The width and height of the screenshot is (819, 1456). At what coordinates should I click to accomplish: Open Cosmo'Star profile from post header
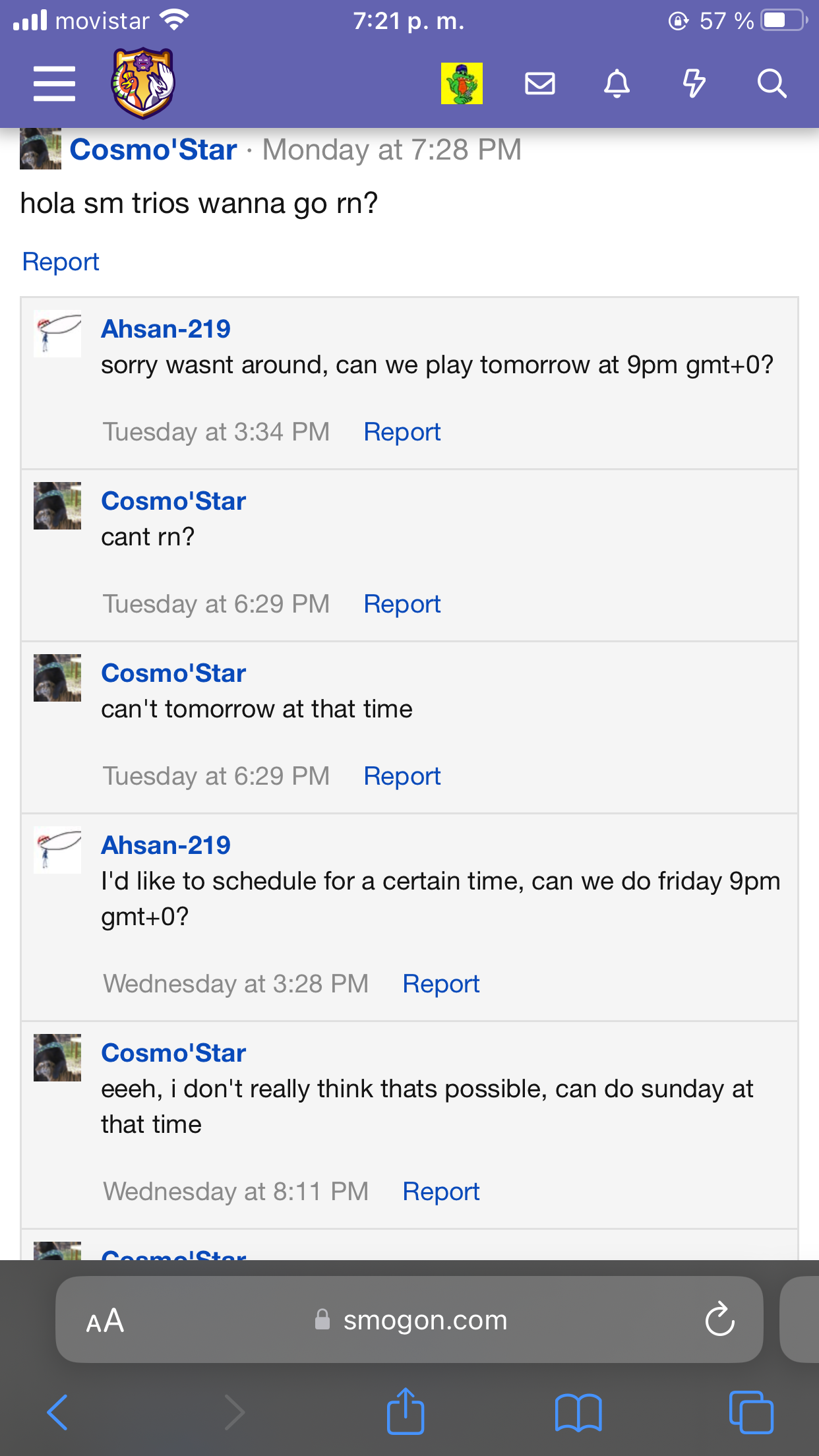coord(153,150)
